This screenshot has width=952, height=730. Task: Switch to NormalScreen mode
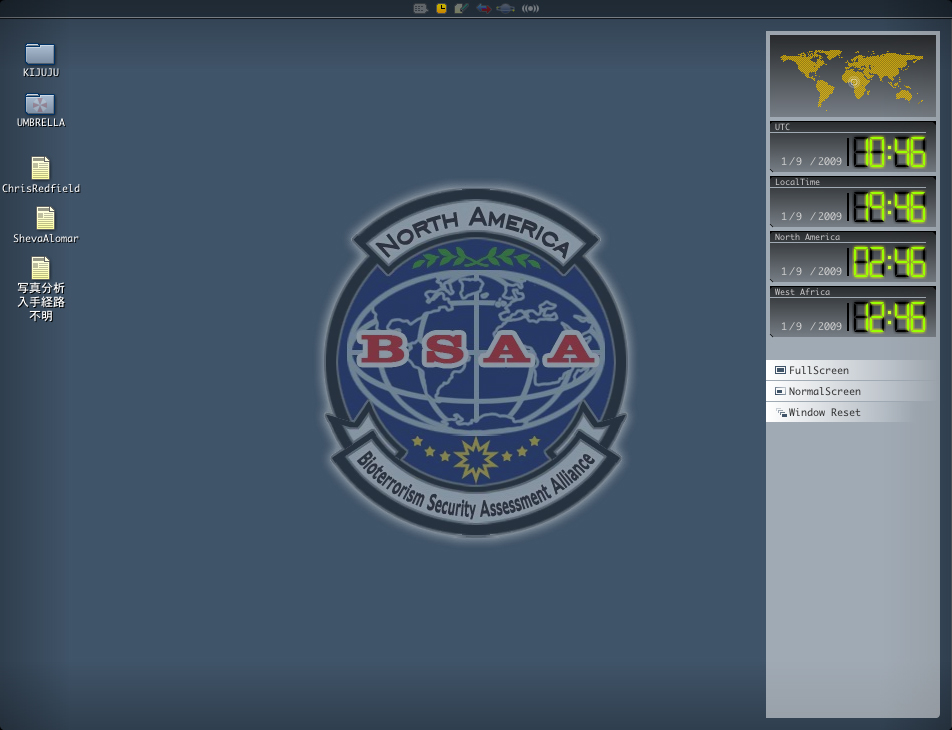pyautogui.click(x=824, y=391)
